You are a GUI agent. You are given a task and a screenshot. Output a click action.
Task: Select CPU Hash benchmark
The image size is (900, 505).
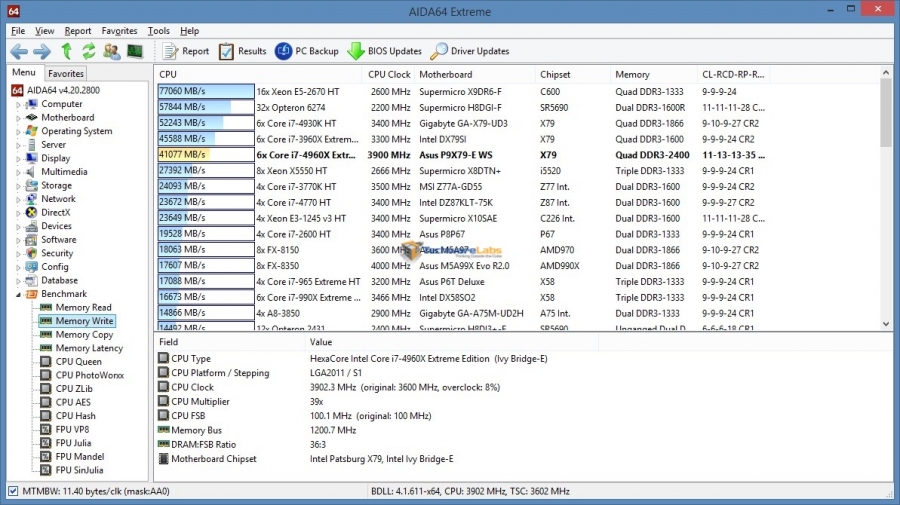pyautogui.click(x=75, y=416)
